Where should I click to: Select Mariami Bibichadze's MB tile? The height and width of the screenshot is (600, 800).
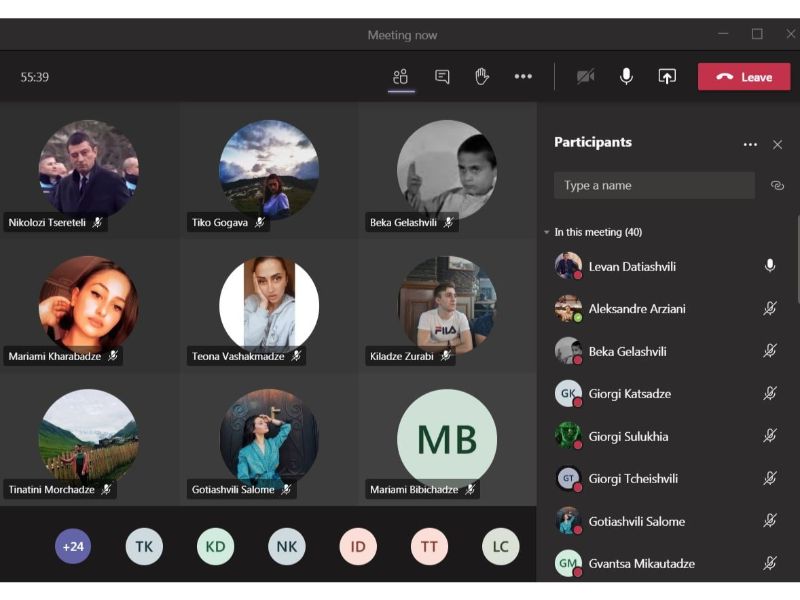click(447, 439)
